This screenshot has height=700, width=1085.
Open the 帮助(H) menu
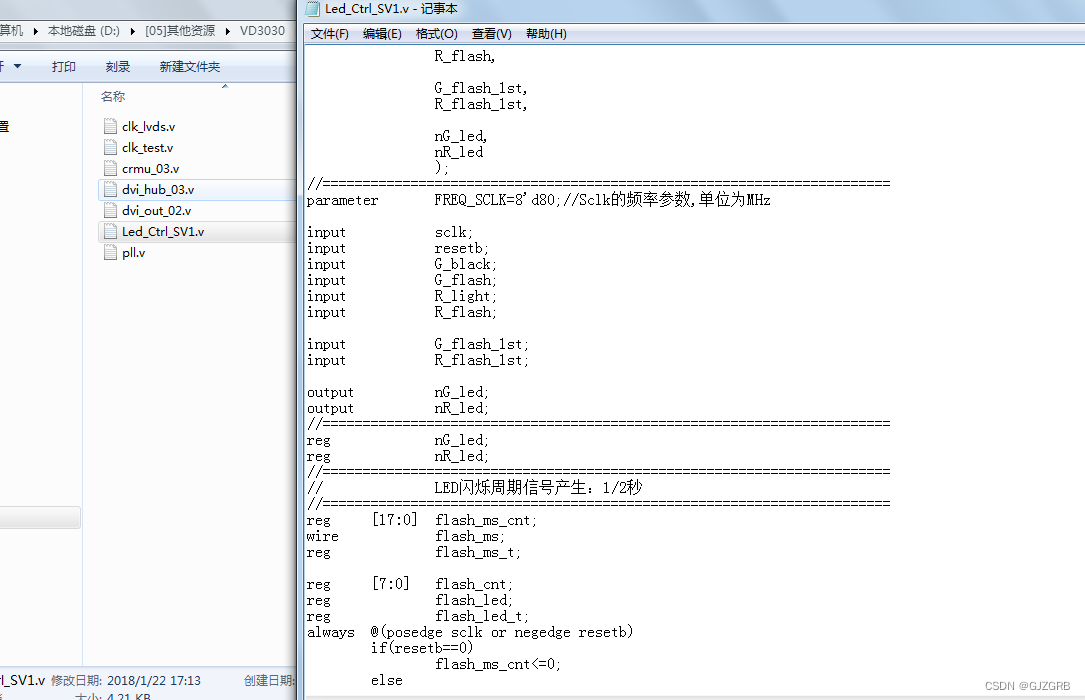pos(546,33)
